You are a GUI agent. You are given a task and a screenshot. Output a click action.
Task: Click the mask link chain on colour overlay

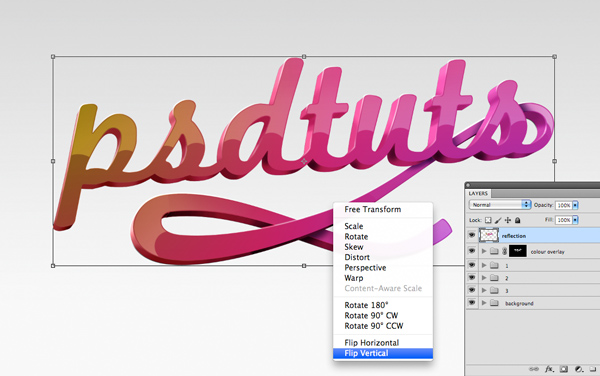click(x=504, y=251)
